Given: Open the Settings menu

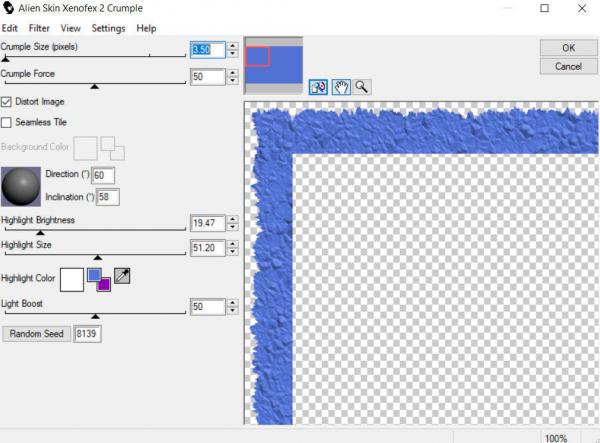Looking at the screenshot, I should [108, 29].
